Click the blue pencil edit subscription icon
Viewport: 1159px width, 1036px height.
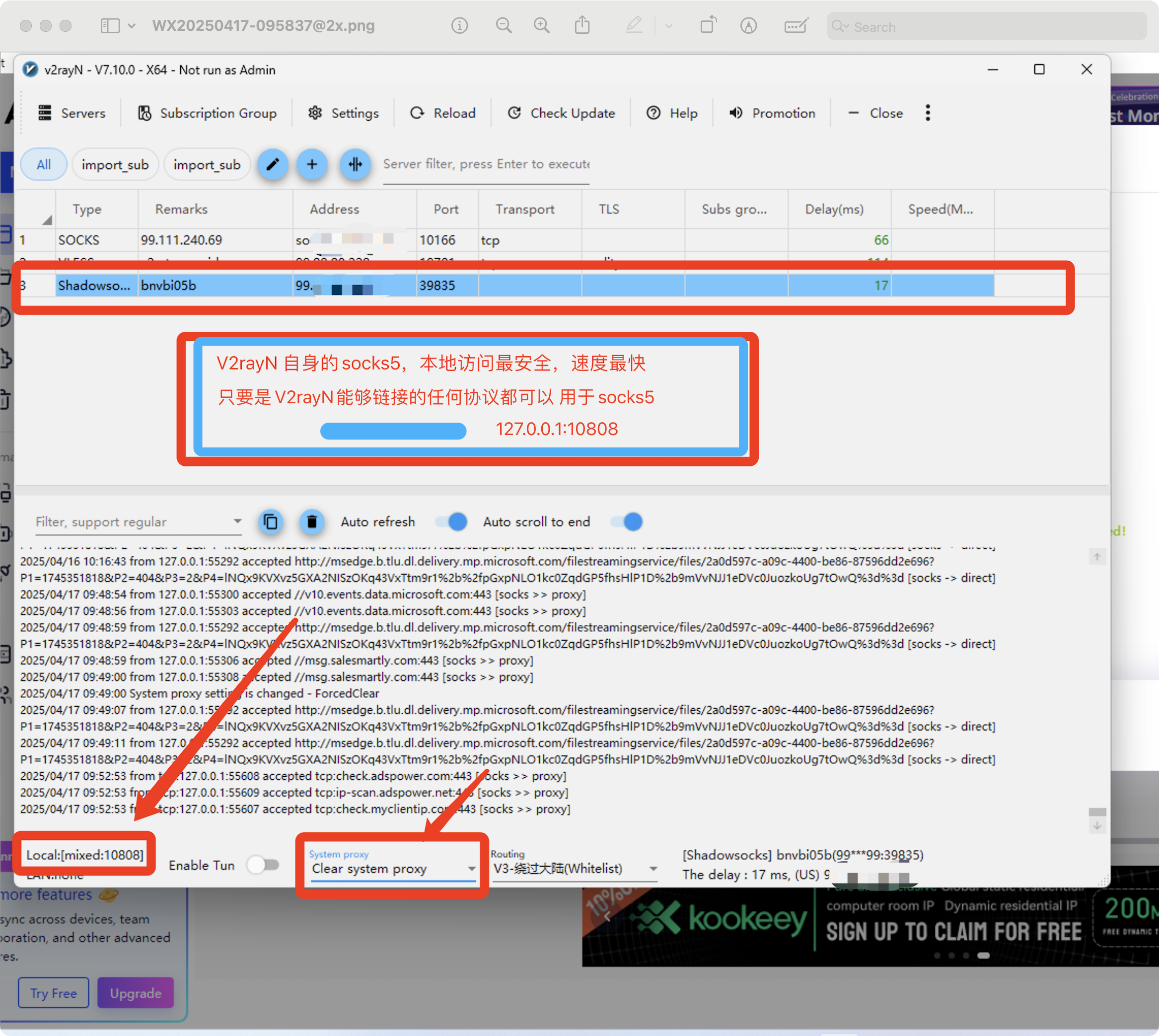273,164
